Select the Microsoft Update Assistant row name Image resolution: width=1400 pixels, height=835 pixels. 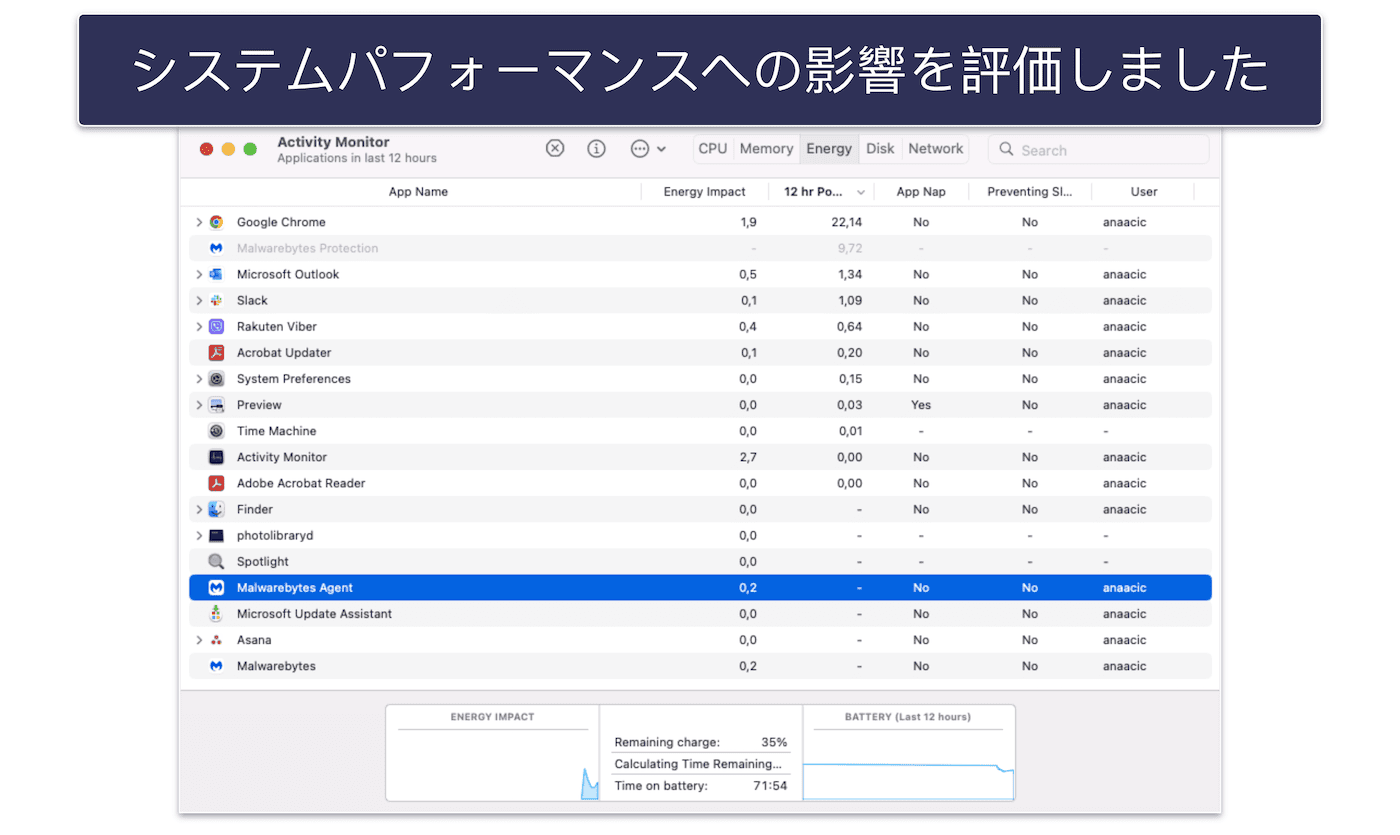point(314,614)
